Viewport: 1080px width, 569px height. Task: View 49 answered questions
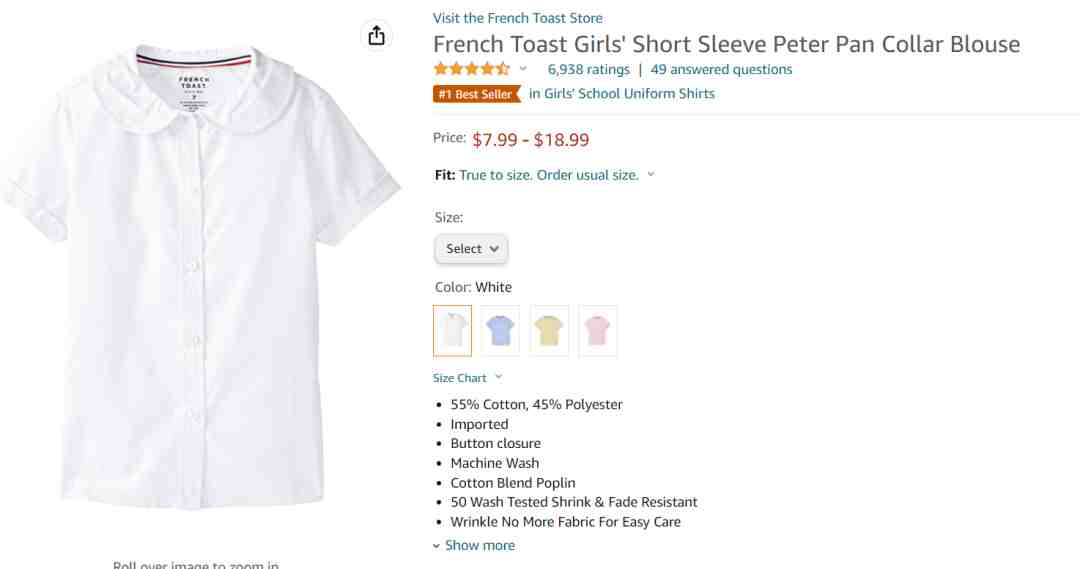(x=721, y=70)
